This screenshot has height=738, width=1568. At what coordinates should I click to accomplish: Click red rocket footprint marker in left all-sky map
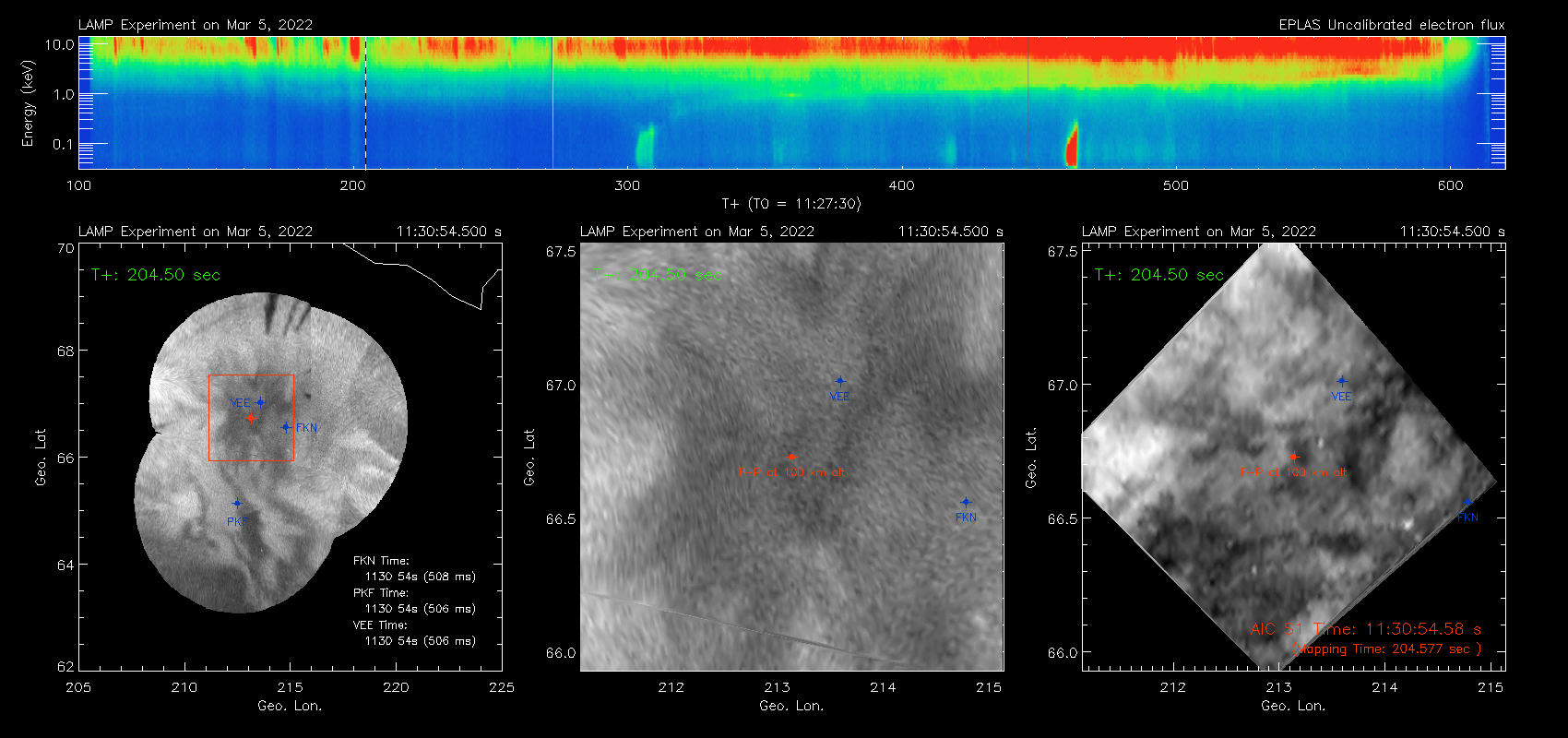pyautogui.click(x=251, y=418)
